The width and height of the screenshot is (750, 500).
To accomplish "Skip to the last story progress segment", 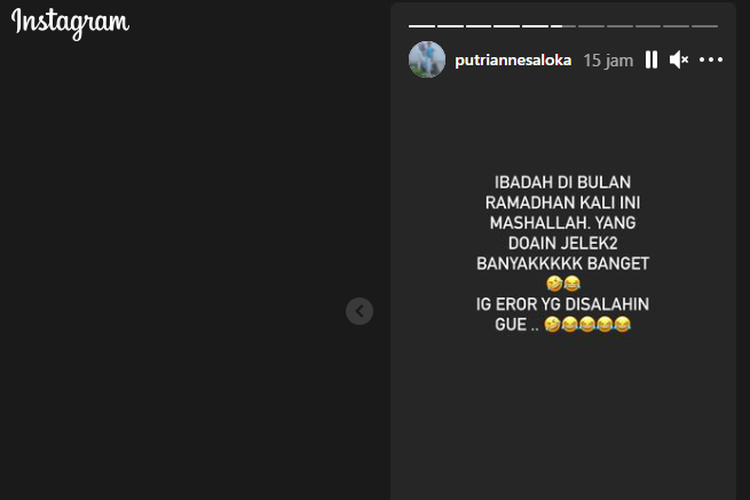I will 705,26.
